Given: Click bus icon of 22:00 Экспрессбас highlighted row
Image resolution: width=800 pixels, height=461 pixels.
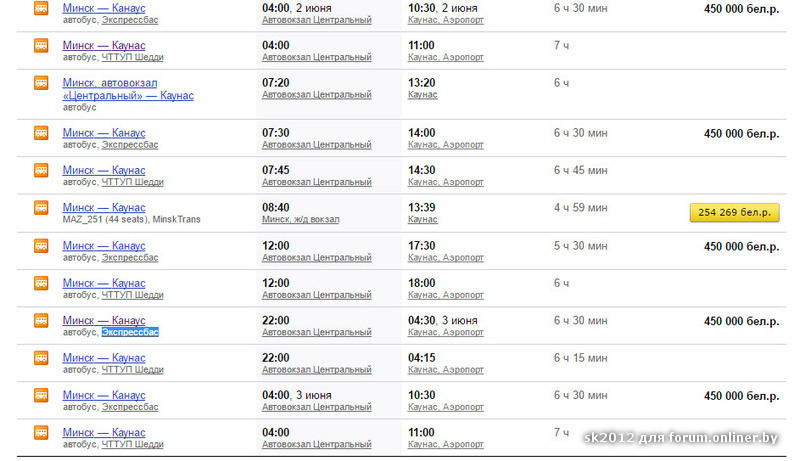Looking at the screenshot, I should (41, 321).
